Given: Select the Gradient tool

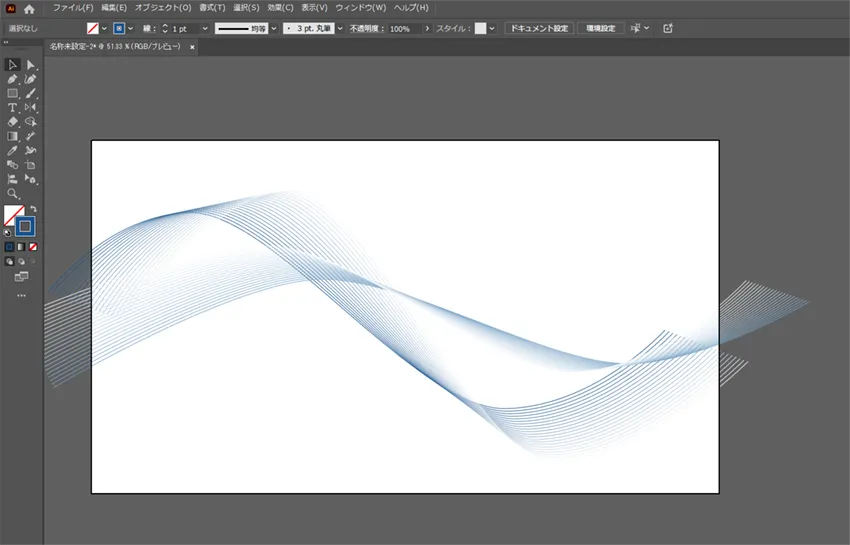Looking at the screenshot, I should tap(12, 136).
